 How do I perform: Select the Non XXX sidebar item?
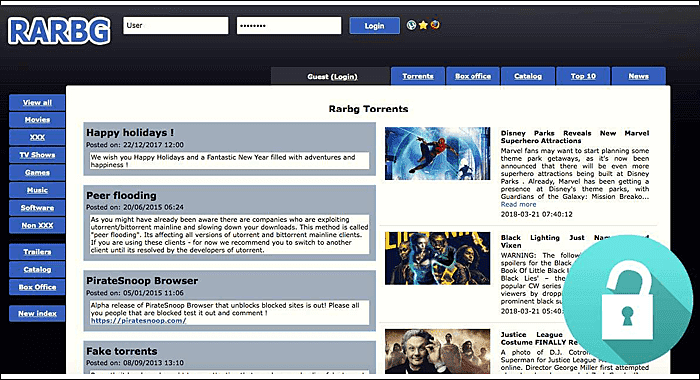37,225
